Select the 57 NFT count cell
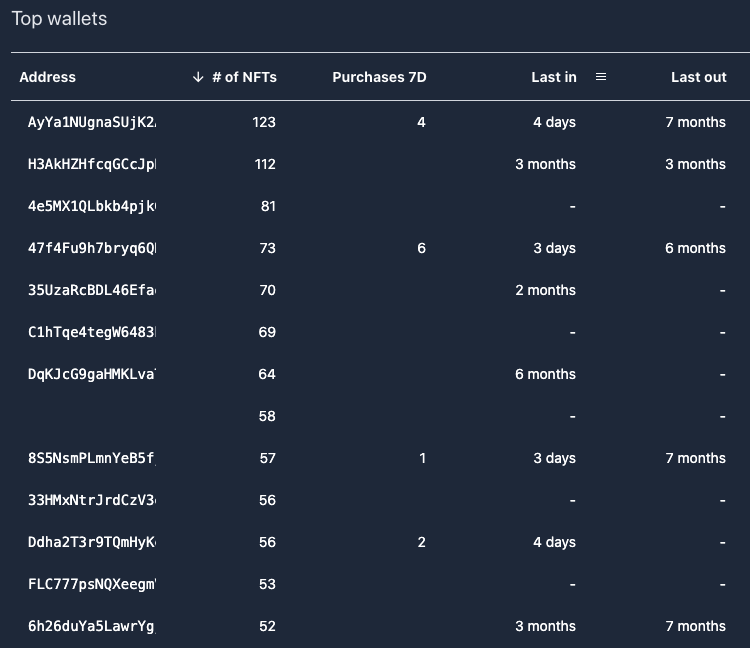 tap(267, 459)
